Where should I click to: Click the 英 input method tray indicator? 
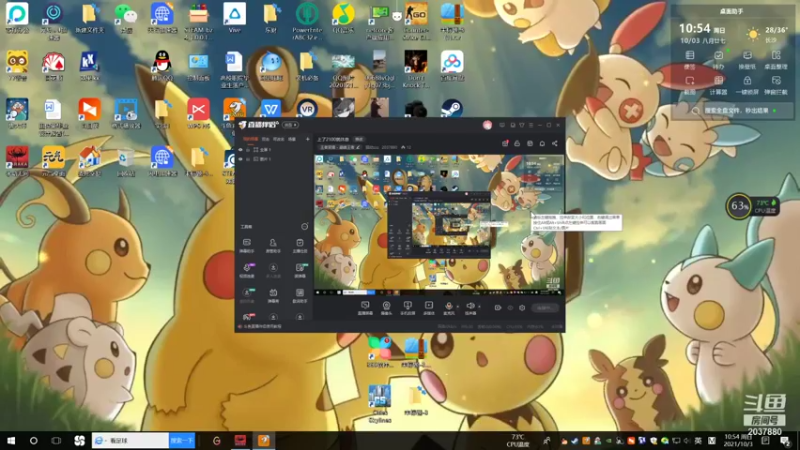697,441
